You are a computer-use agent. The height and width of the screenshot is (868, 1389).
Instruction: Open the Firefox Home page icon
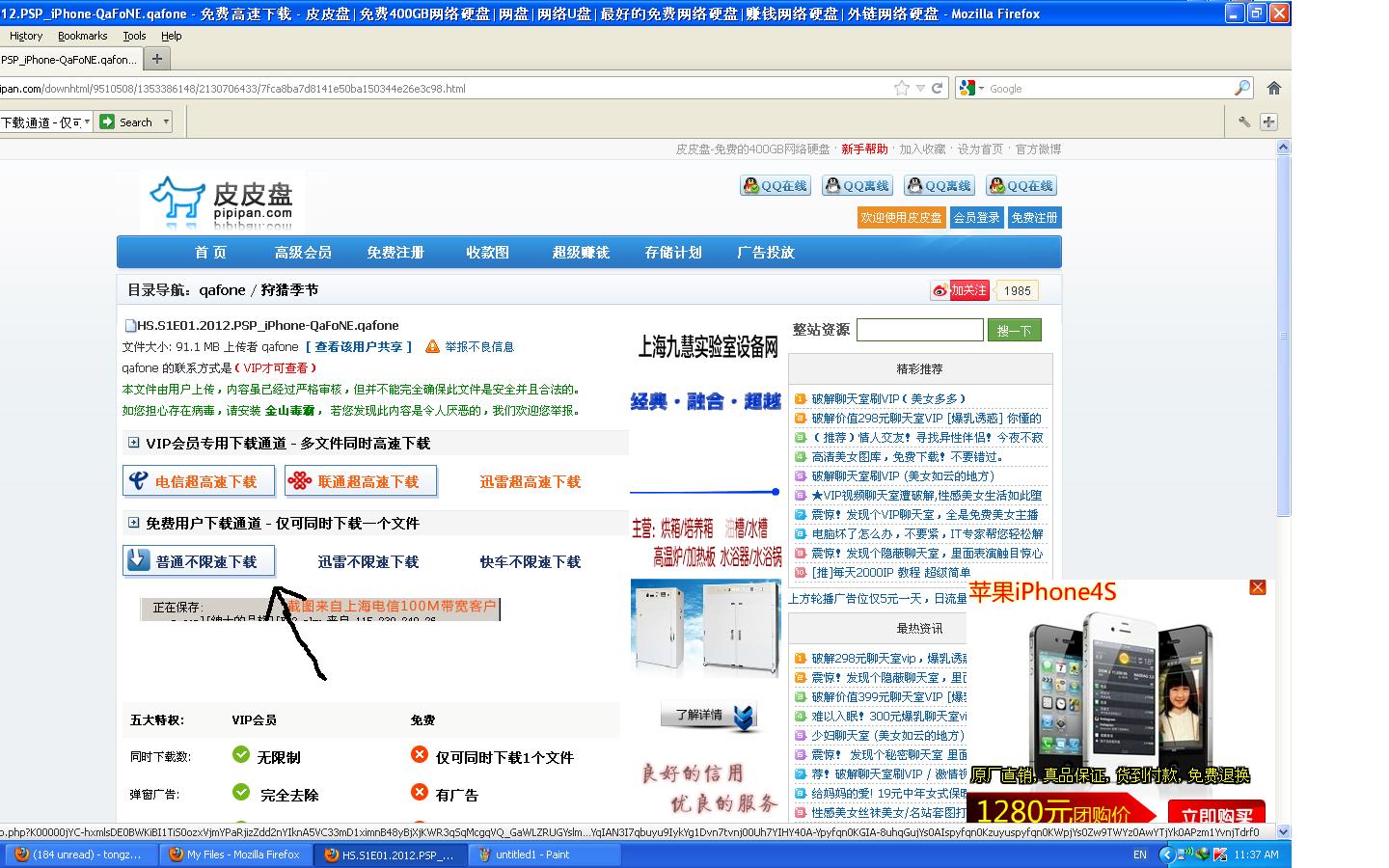1273,88
